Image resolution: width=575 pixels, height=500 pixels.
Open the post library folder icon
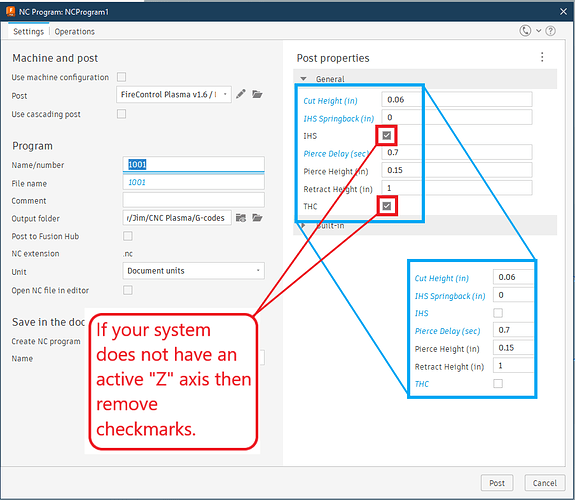coord(257,94)
